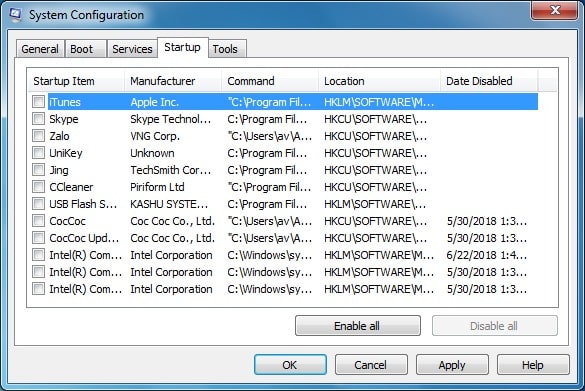
Task: Sort by the Date Disabled column header
Action: pos(489,81)
